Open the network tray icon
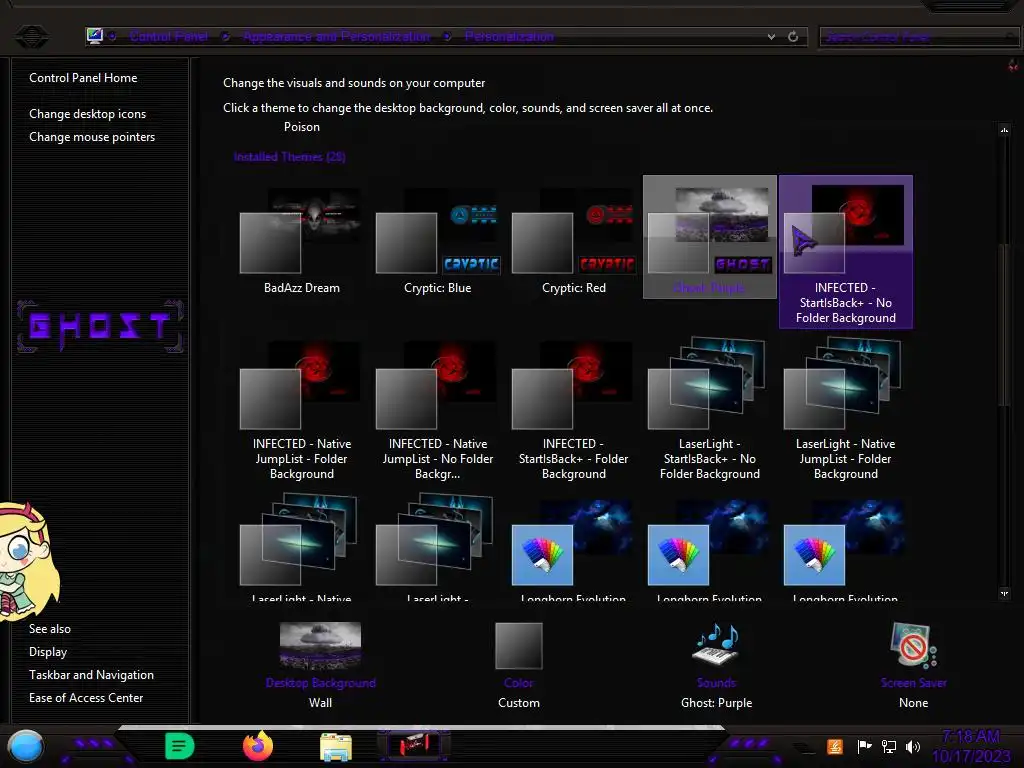 pyautogui.click(x=889, y=746)
